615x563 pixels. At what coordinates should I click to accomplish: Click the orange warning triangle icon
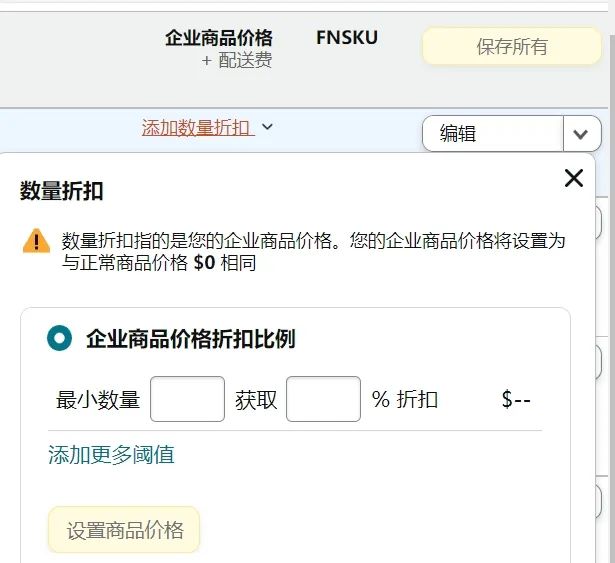[x=36, y=241]
